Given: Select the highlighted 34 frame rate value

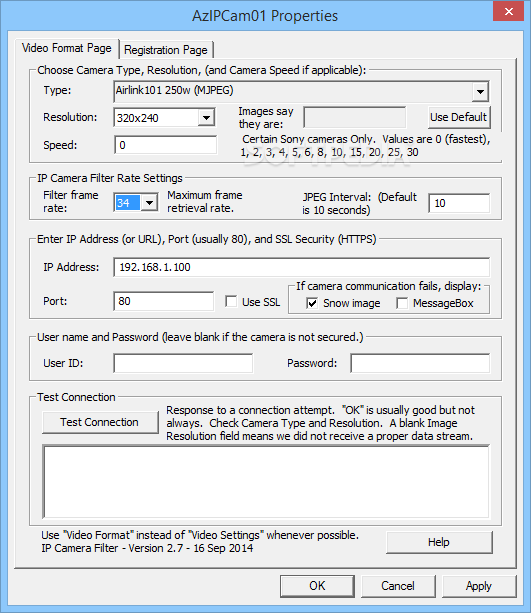Looking at the screenshot, I should tap(127, 203).
